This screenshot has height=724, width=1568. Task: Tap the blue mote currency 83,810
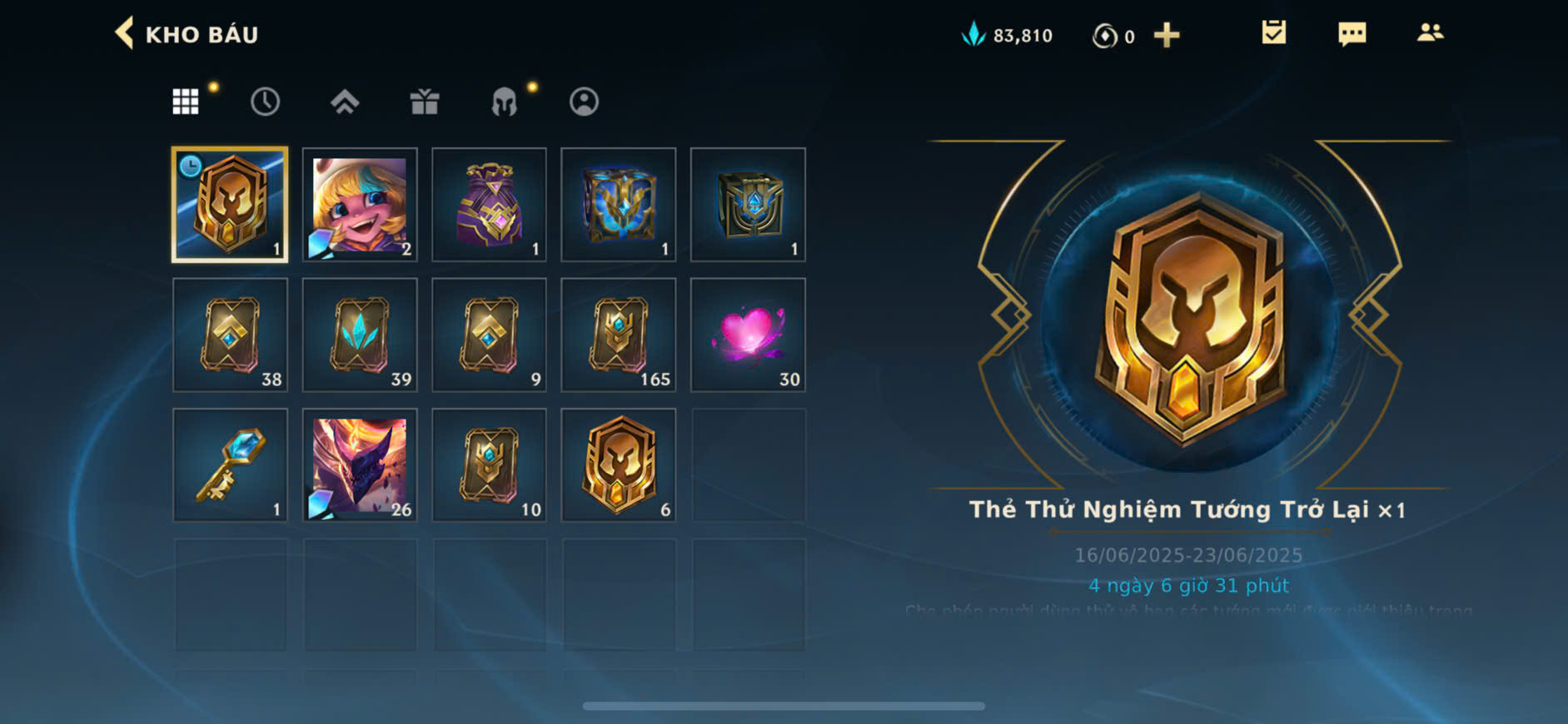tap(1007, 35)
